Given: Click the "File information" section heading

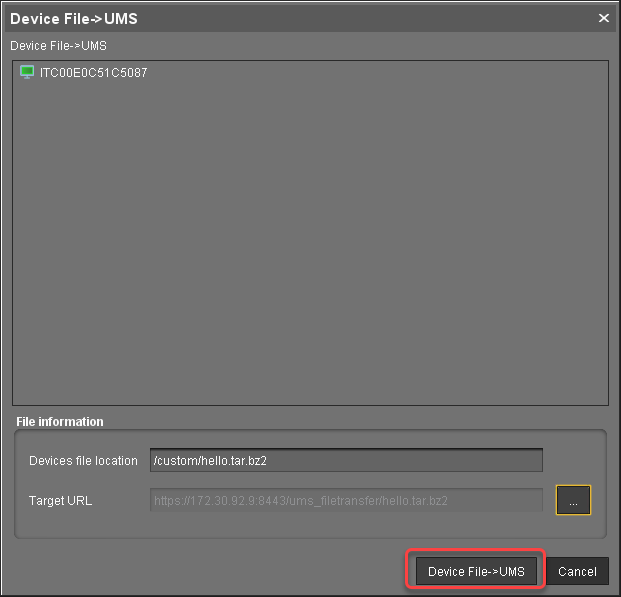Looking at the screenshot, I should click(x=60, y=422).
